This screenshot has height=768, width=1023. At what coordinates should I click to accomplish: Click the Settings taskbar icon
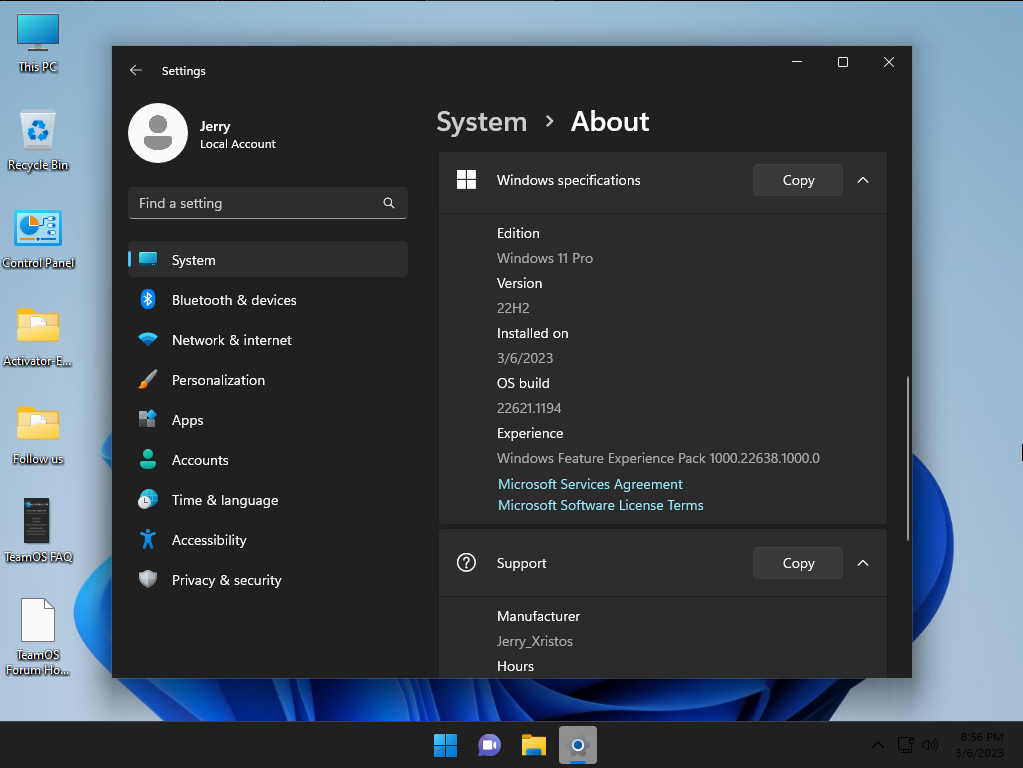click(578, 745)
